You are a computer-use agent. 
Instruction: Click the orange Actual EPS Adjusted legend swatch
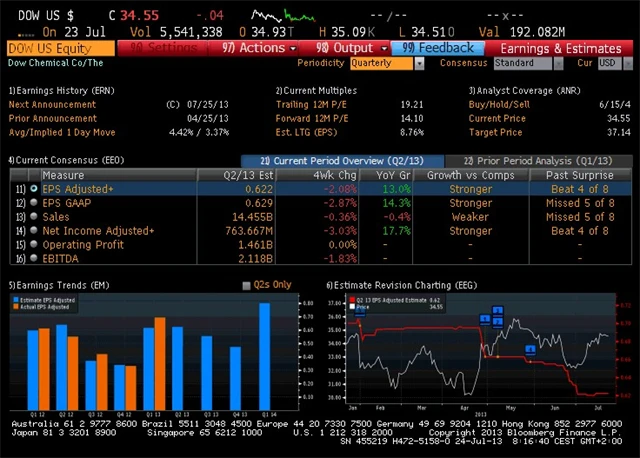(17, 305)
